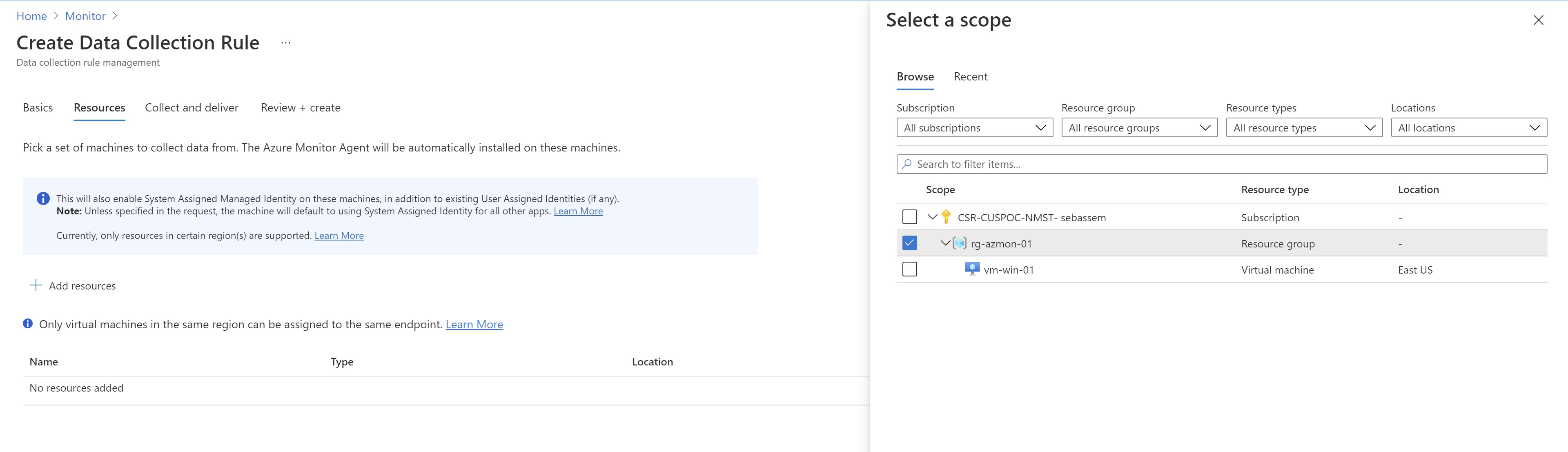Collapse the rg-azmon-01 tree node
Screen dimensions: 1568x452
(945, 243)
